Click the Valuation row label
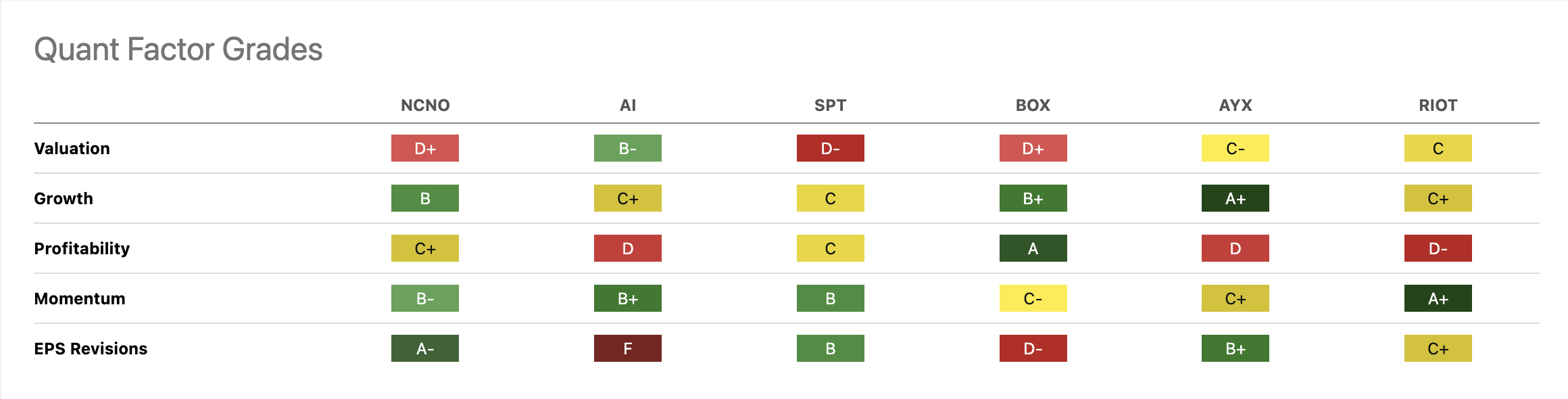 [x=72, y=149]
